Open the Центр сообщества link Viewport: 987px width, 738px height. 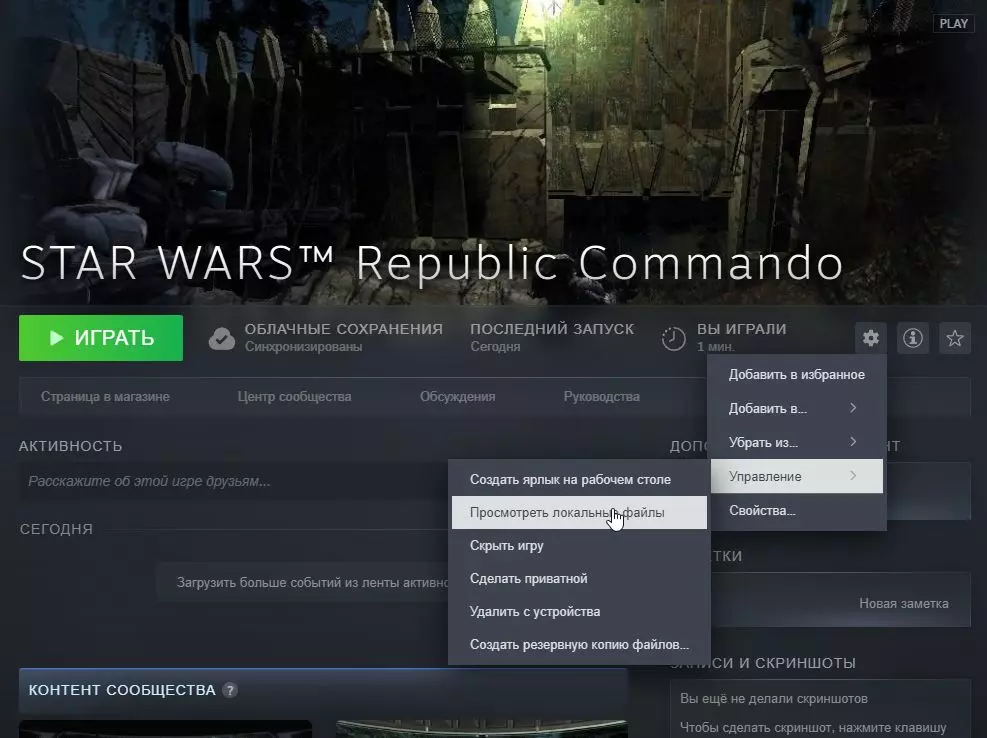tap(294, 397)
